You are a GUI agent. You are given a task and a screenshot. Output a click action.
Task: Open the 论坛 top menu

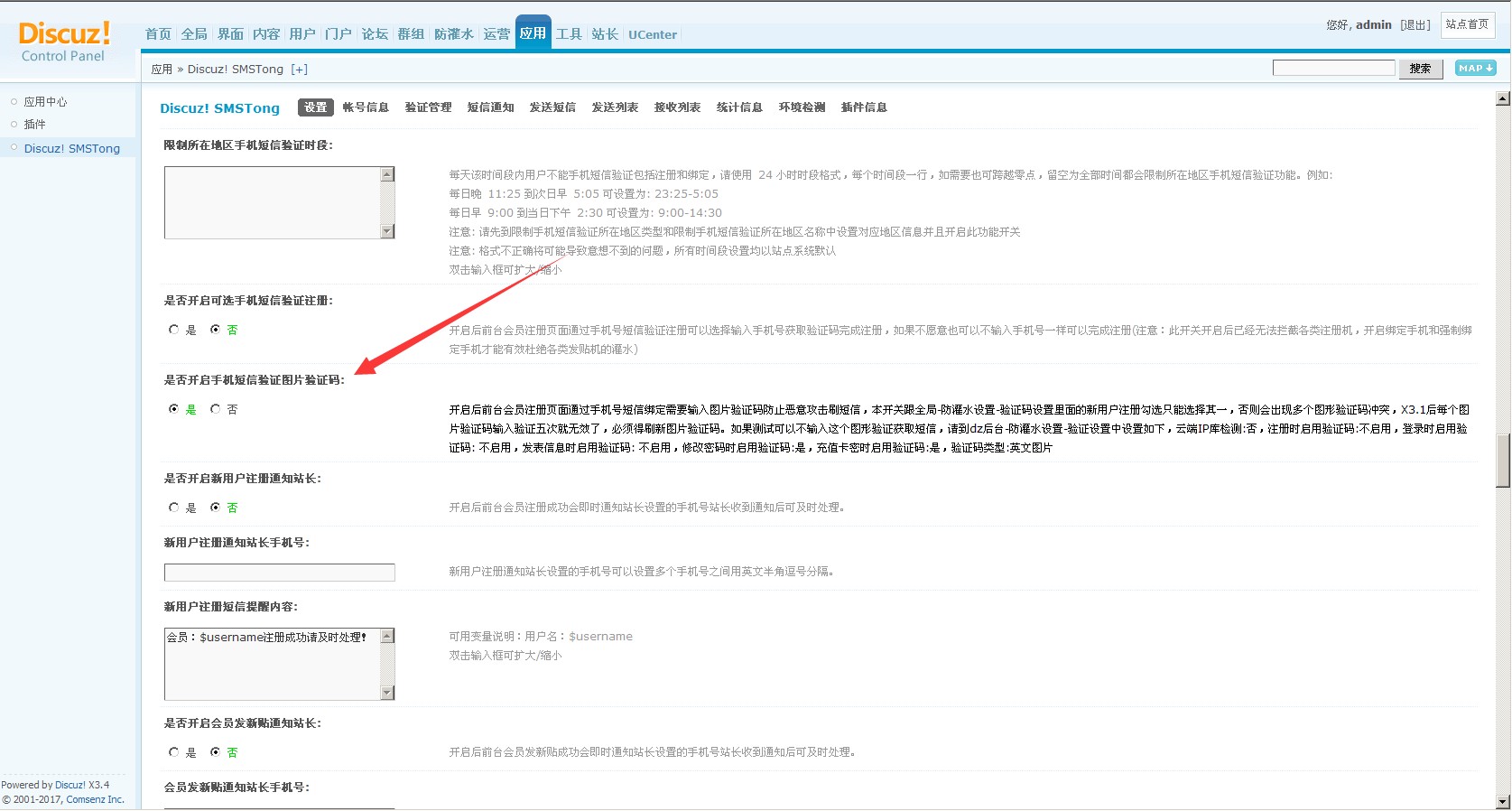coord(375,34)
